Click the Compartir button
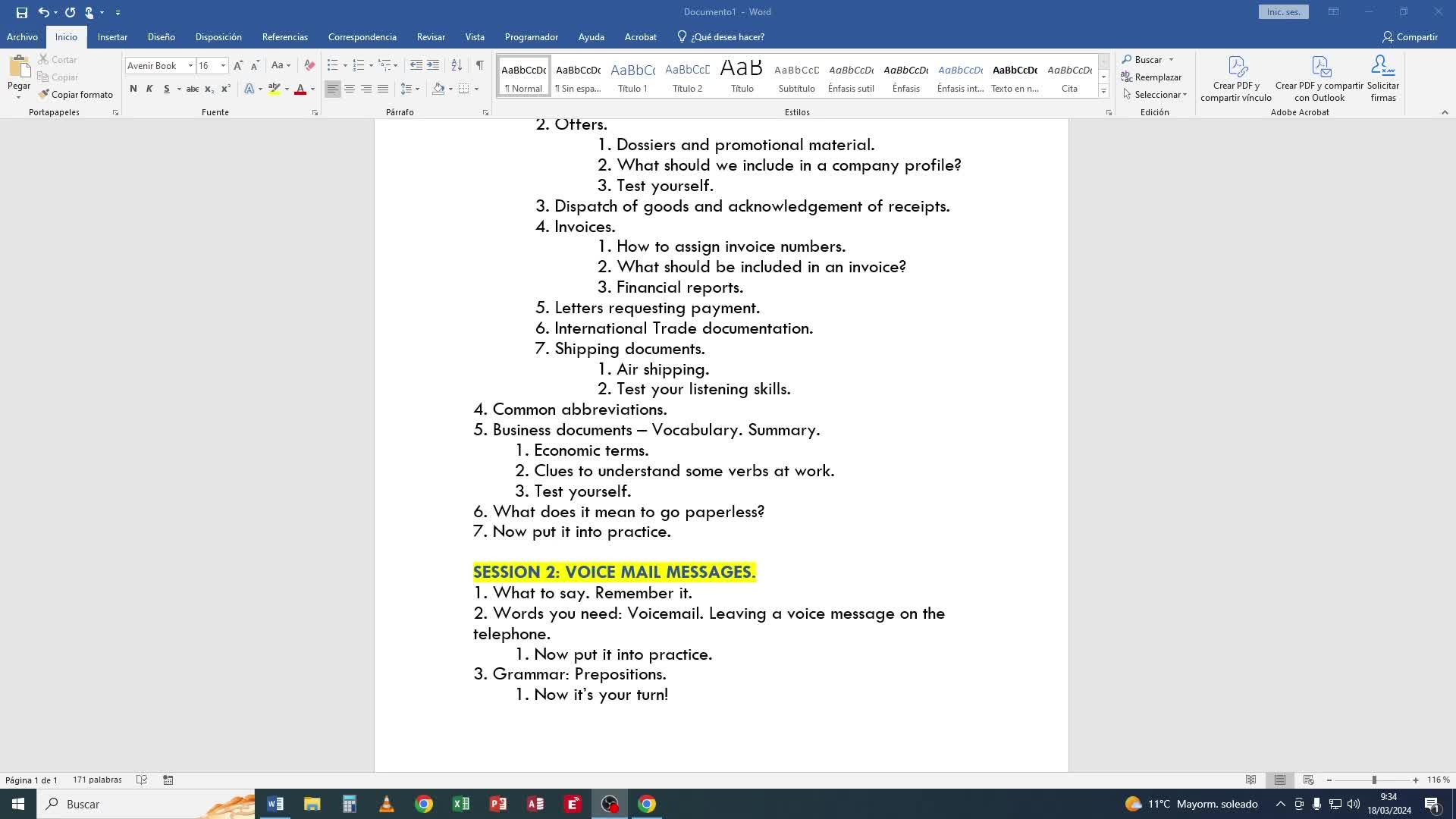This screenshot has height=819, width=1456. (x=1410, y=37)
